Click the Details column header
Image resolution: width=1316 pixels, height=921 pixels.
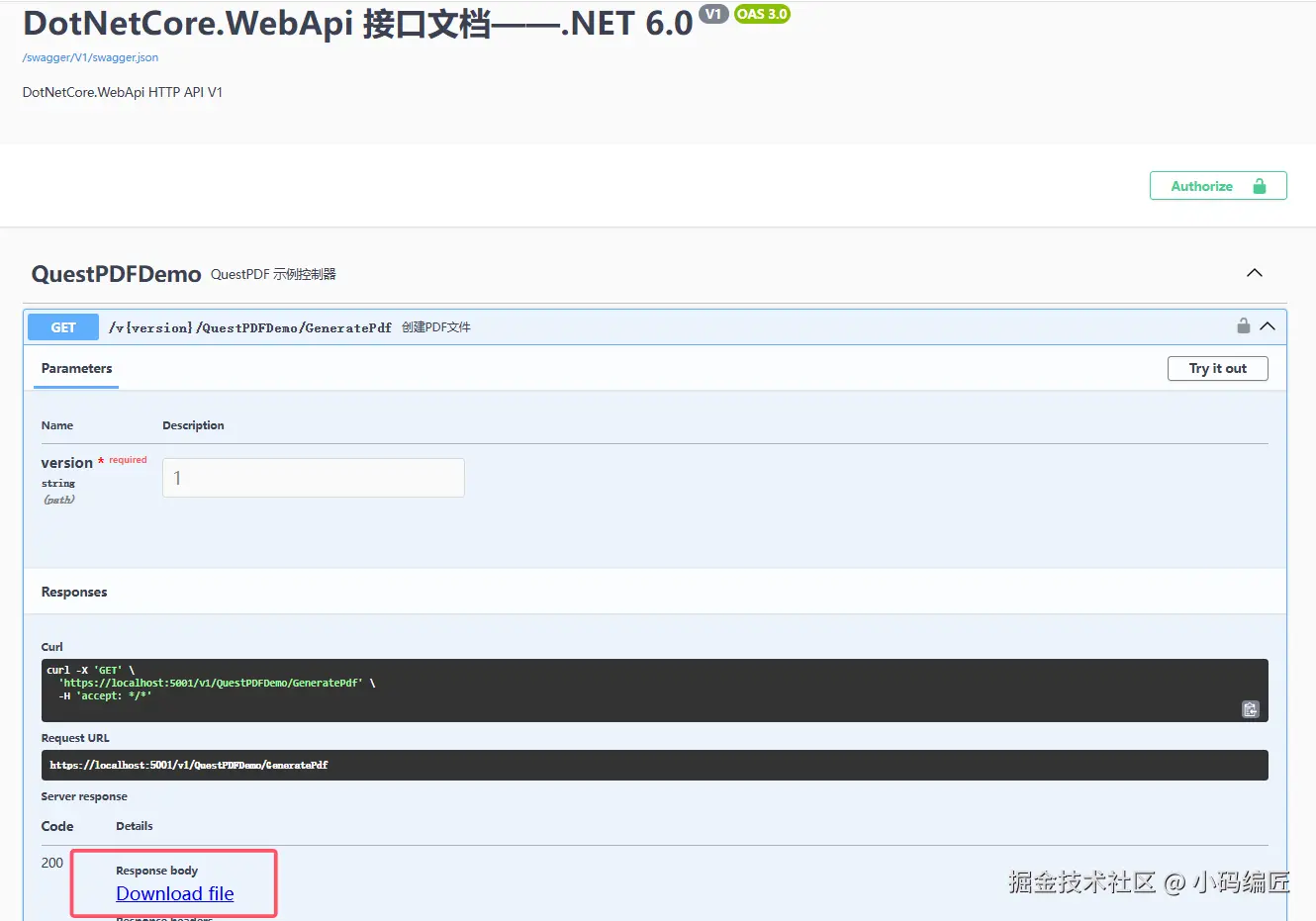click(135, 826)
